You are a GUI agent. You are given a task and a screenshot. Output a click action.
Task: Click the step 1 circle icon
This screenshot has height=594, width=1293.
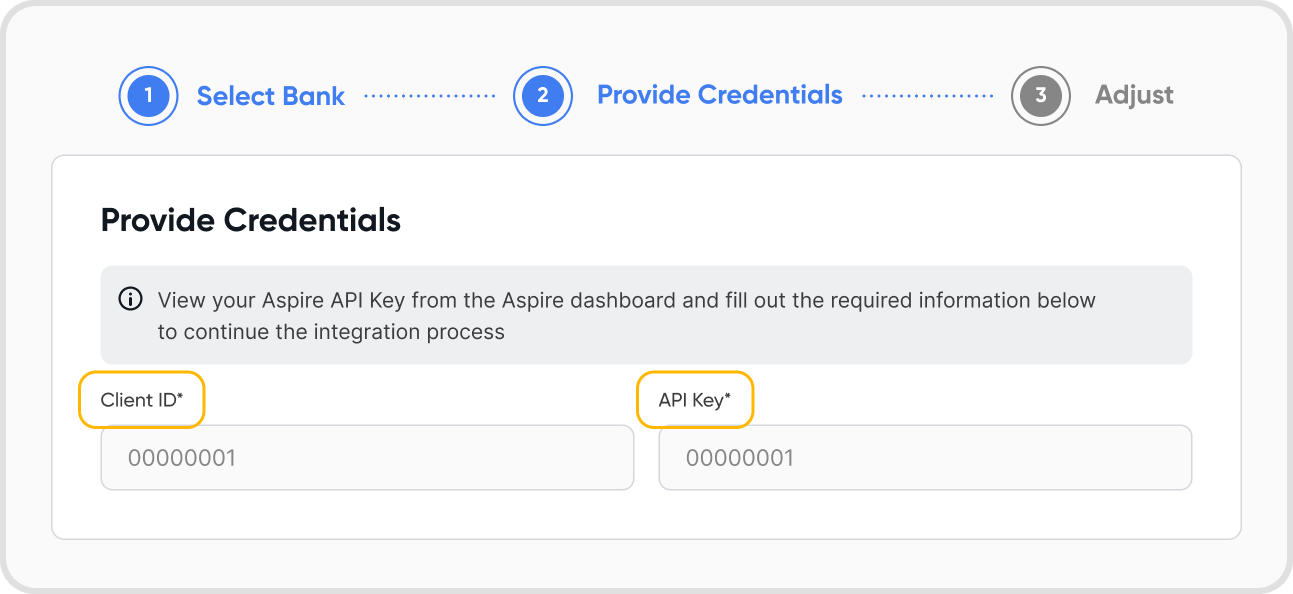[x=148, y=96]
